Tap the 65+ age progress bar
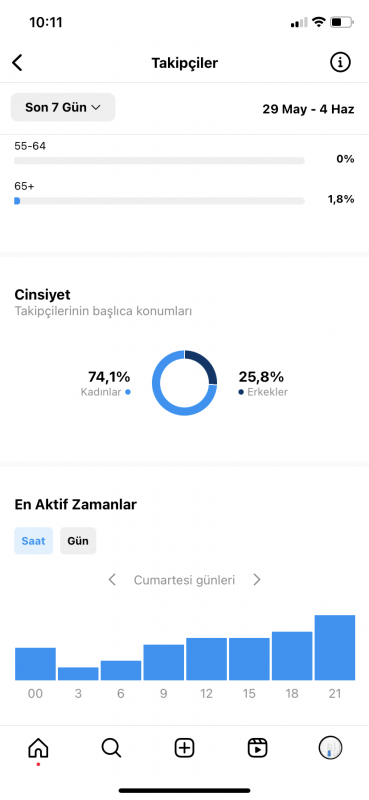 tap(159, 201)
